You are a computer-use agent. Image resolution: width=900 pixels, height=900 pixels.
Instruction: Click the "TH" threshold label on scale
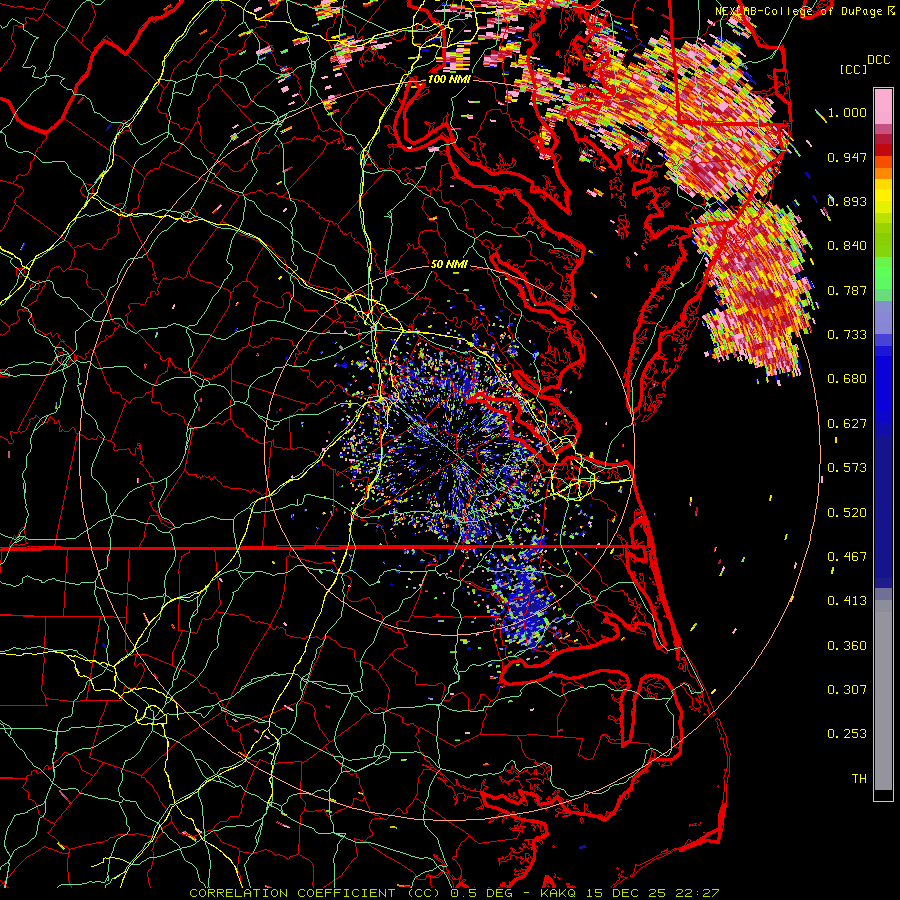pos(859,779)
